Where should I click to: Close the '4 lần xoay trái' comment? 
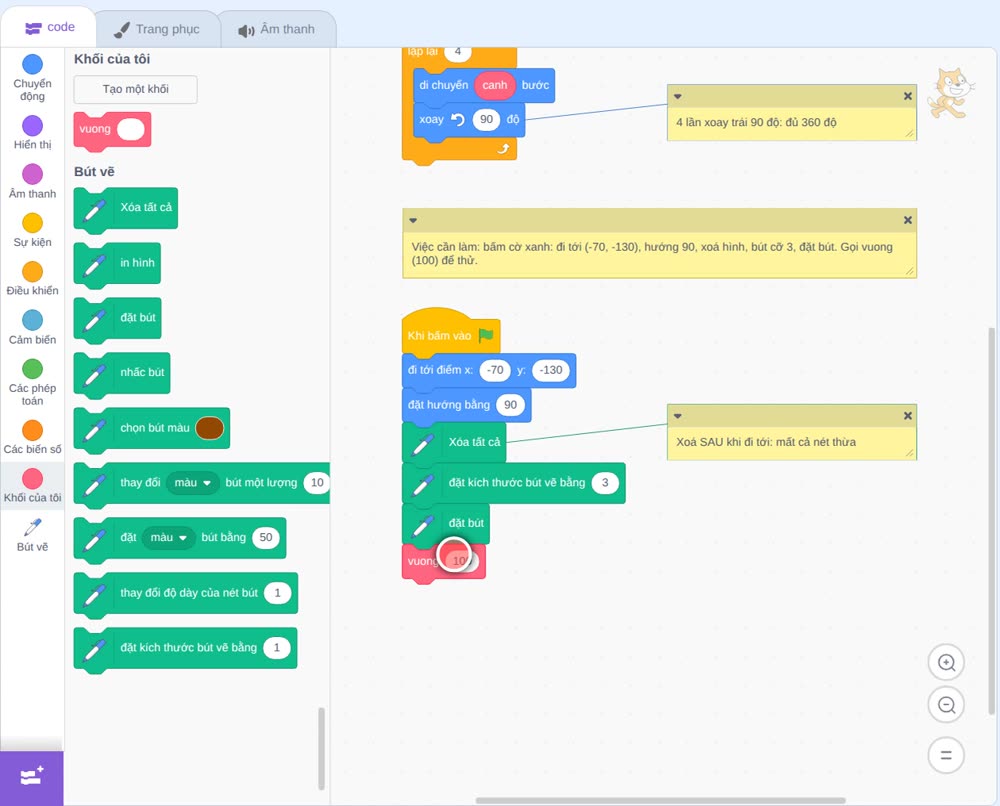pyautogui.click(x=908, y=96)
